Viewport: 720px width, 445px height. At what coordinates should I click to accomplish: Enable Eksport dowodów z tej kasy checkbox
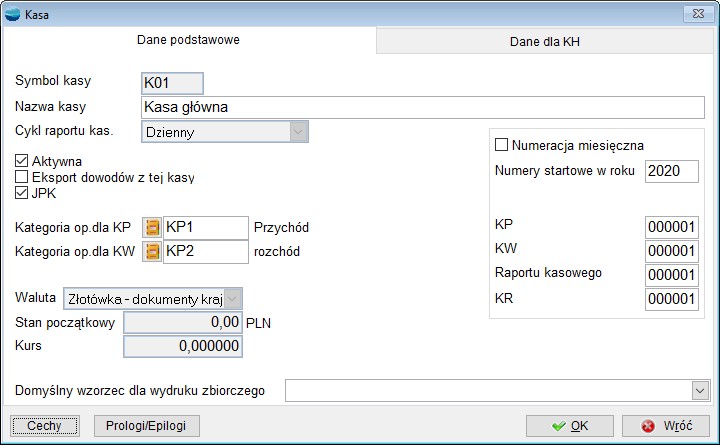[x=22, y=177]
